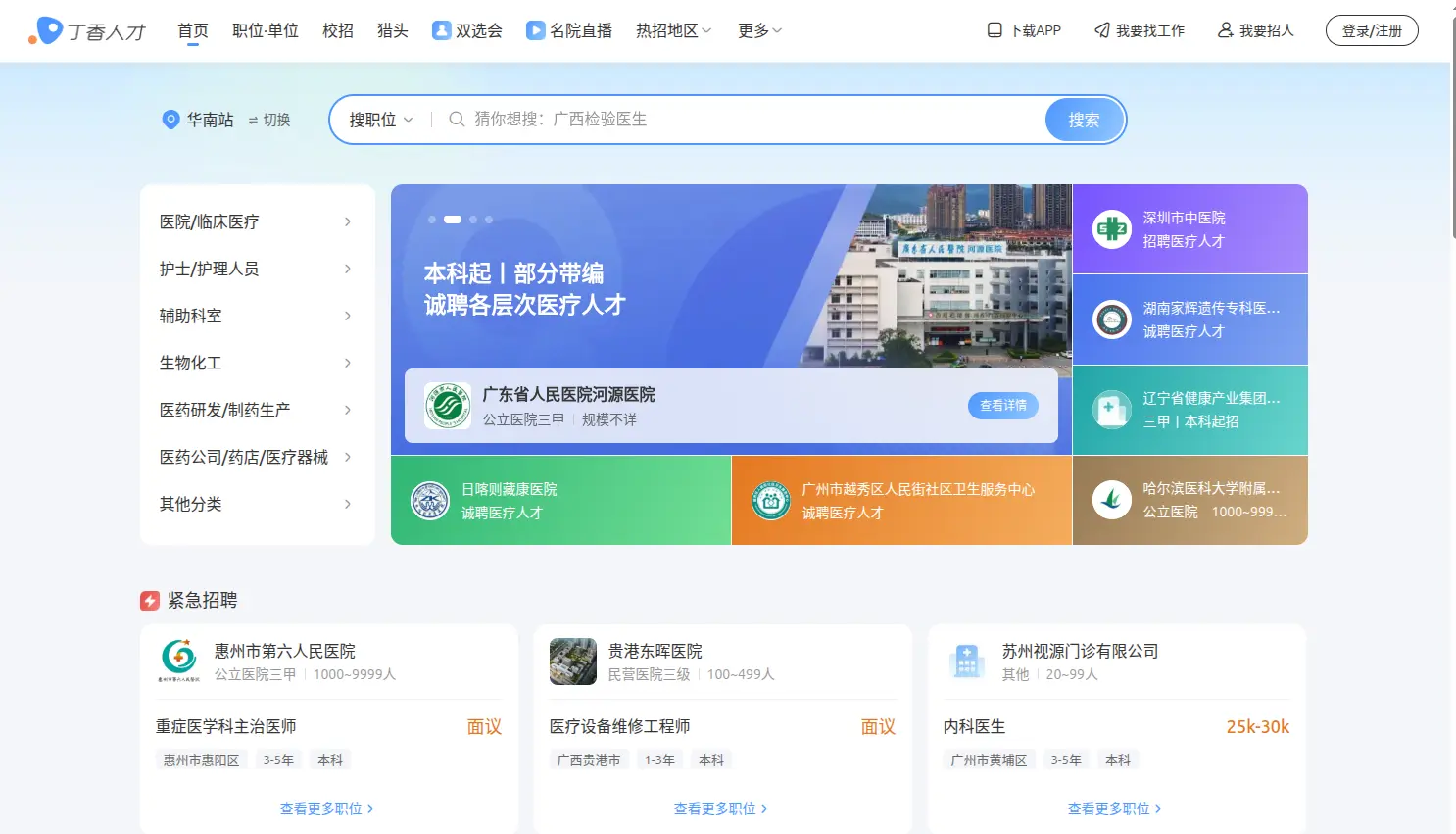Click the 湖南家辉遗传专科医院 logo icon

1112,319
